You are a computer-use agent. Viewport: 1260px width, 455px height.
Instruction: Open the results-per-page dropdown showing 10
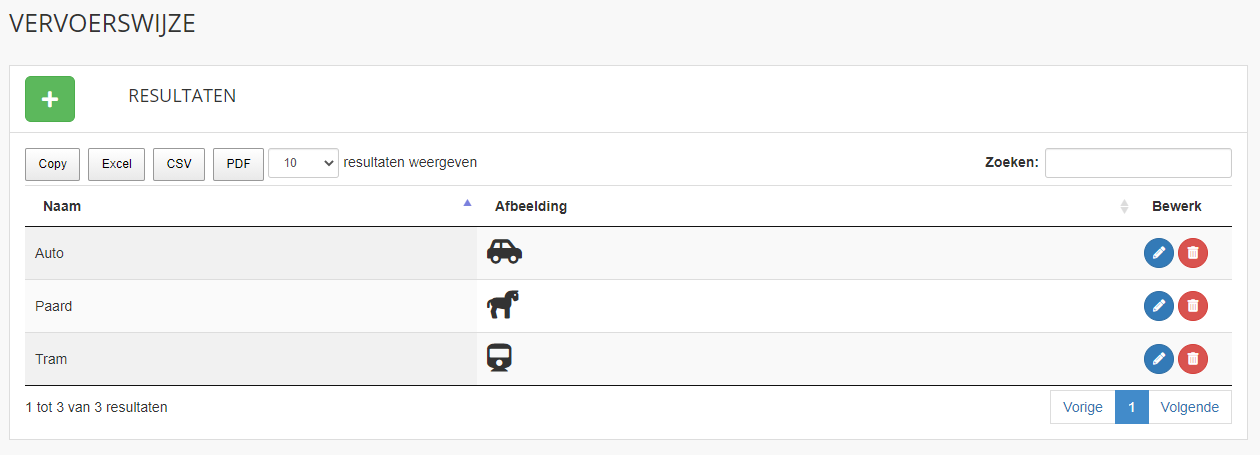pos(304,164)
